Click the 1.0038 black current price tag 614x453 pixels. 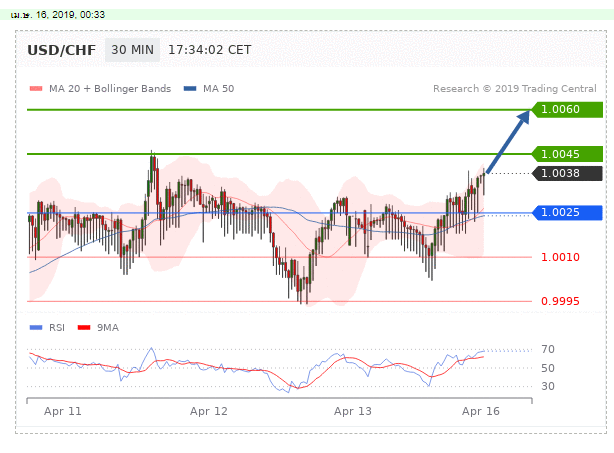[x=567, y=173]
